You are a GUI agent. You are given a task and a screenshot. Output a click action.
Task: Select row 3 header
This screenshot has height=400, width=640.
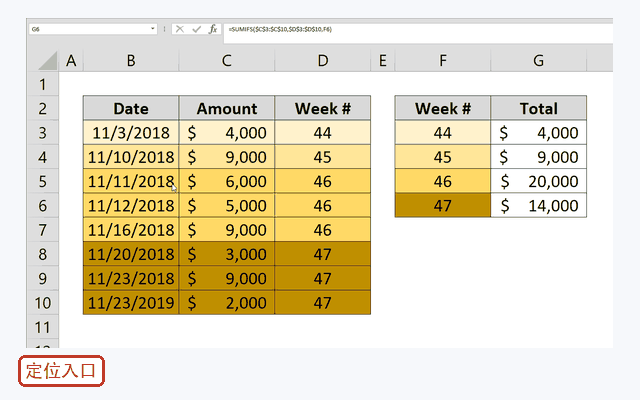pyautogui.click(x=42, y=133)
